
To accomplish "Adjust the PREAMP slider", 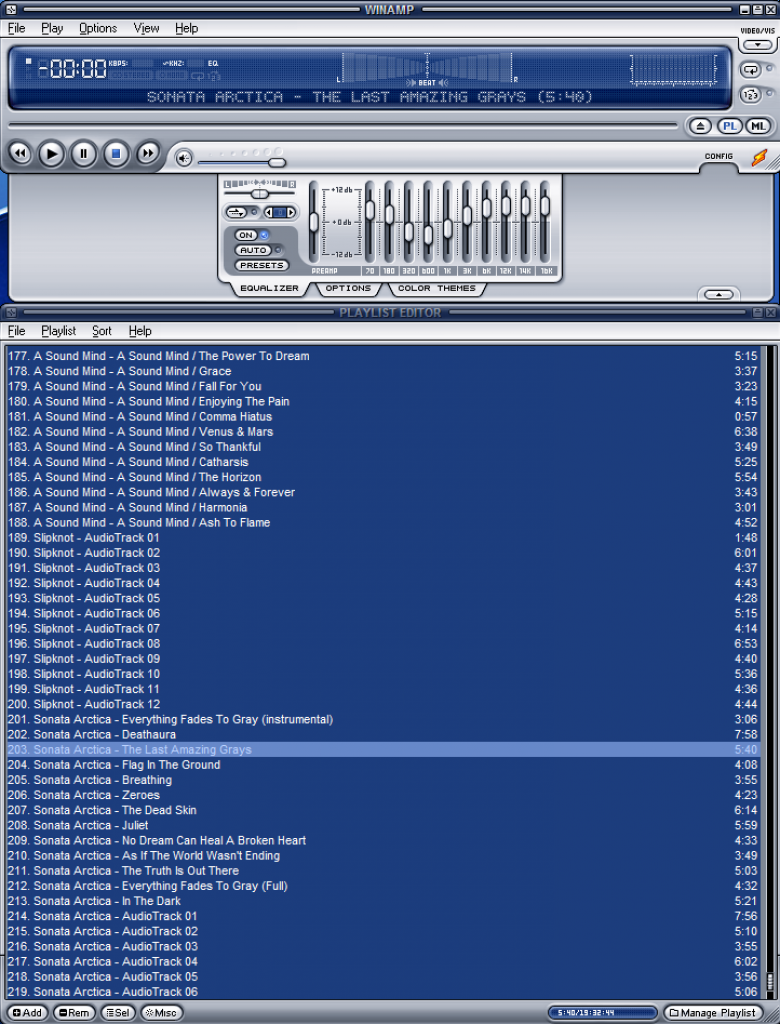I will pos(314,222).
